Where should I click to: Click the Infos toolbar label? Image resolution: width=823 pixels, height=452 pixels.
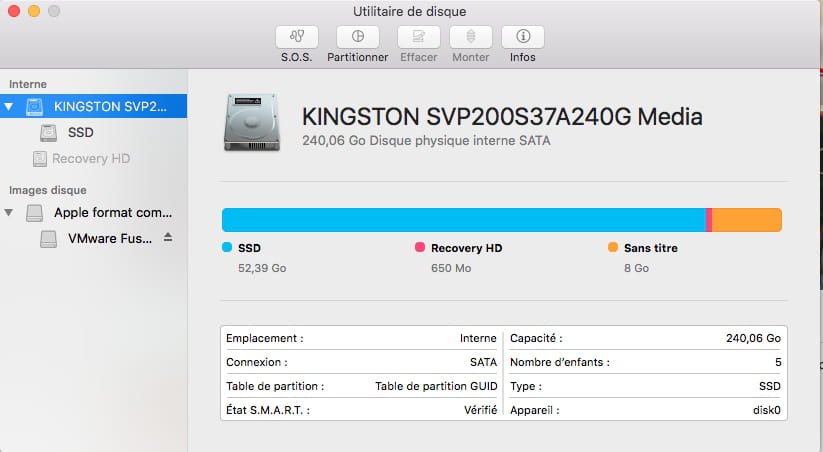[x=523, y=57]
